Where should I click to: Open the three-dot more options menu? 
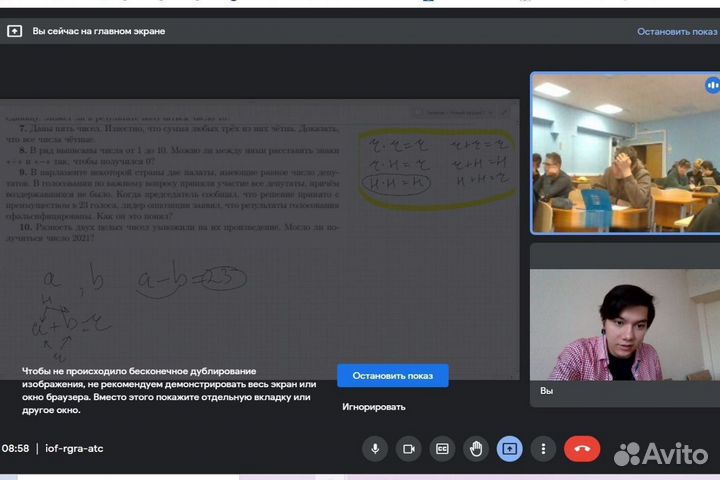pos(543,449)
